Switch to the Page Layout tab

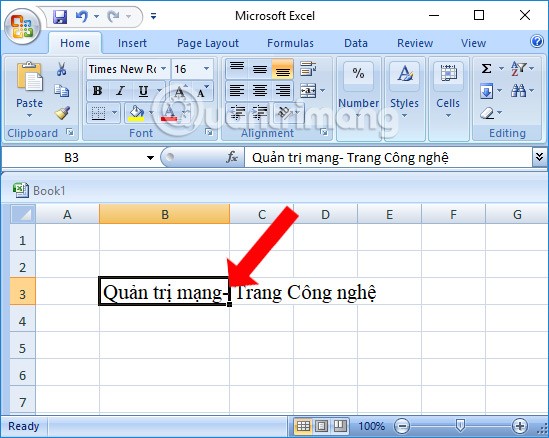208,43
